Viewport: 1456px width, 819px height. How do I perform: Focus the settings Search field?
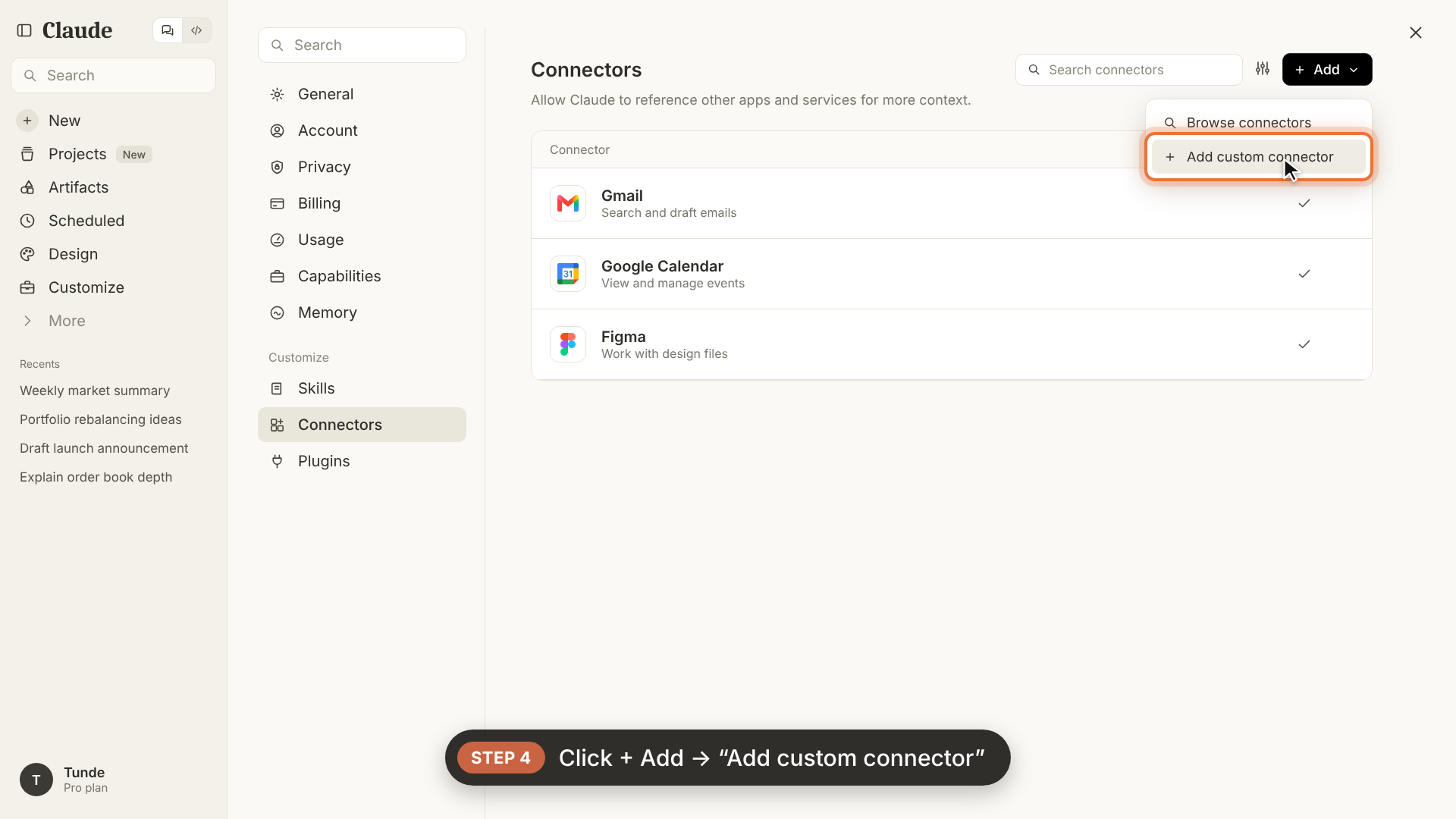tap(362, 45)
